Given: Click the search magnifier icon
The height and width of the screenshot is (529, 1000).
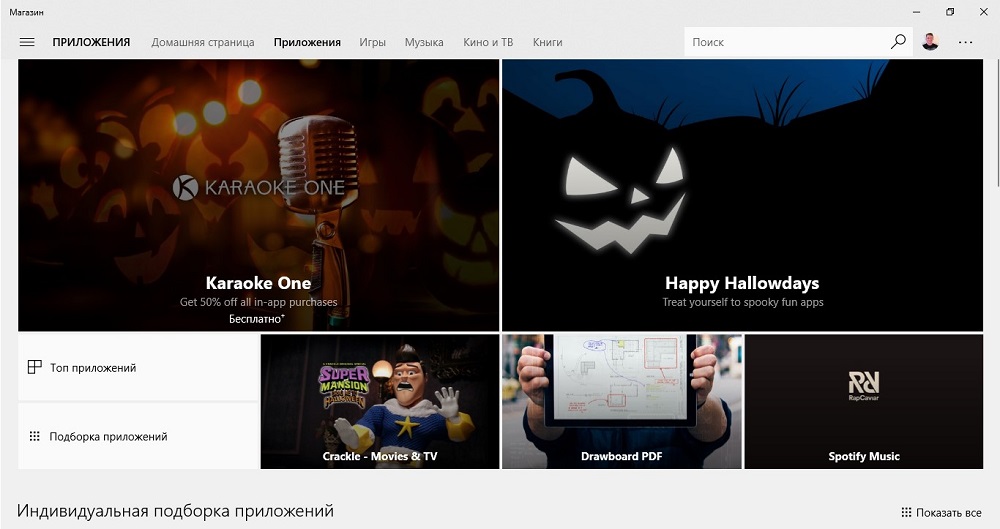Looking at the screenshot, I should point(898,42).
